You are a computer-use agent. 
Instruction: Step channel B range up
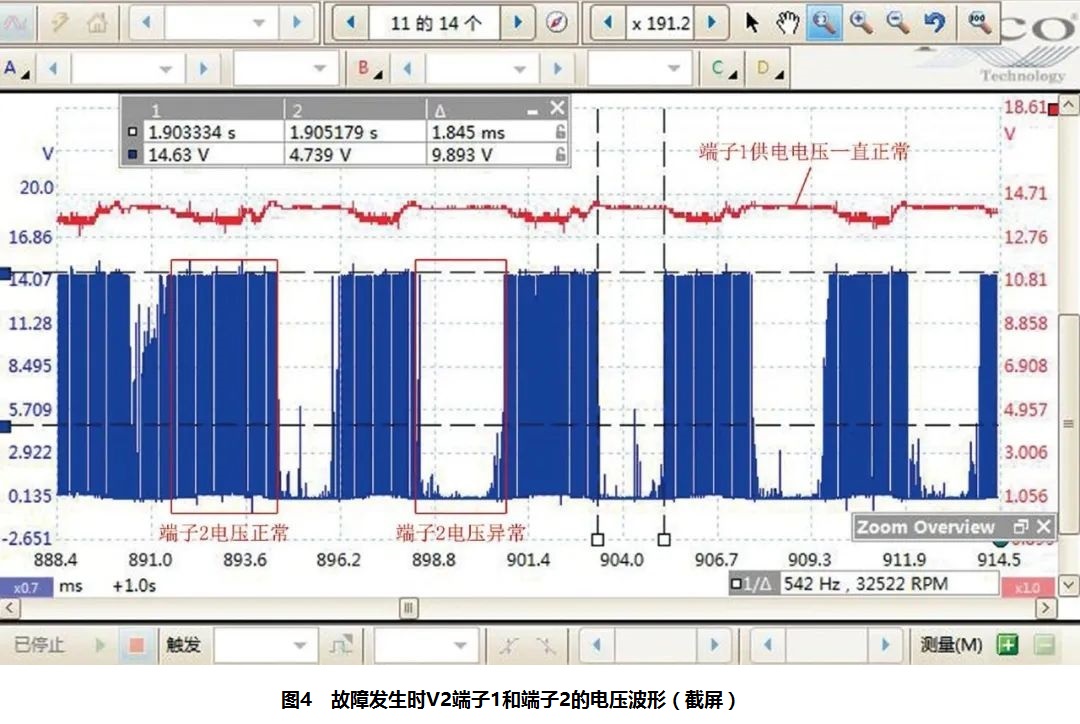558,69
